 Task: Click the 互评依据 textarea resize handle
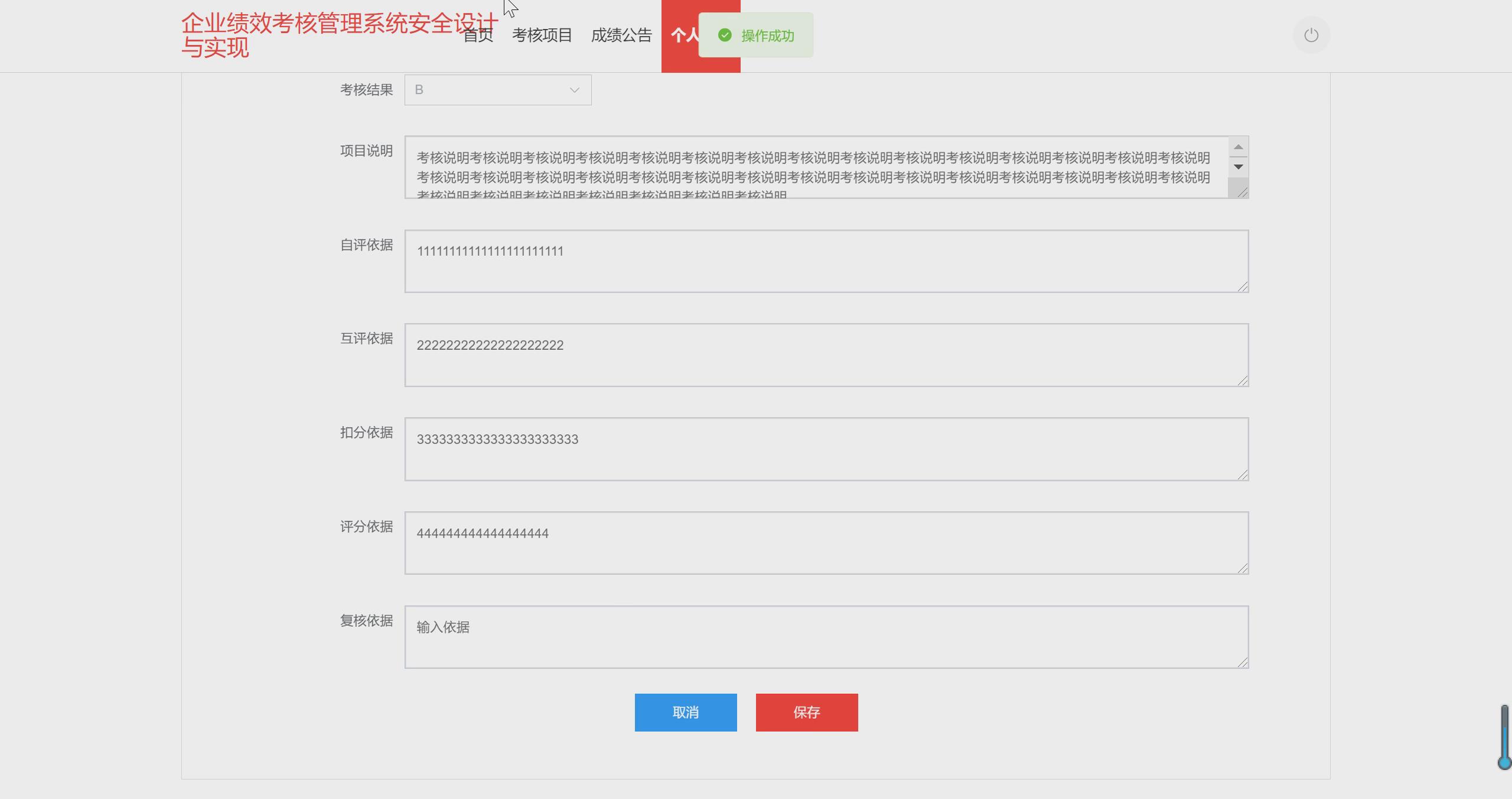point(1242,381)
